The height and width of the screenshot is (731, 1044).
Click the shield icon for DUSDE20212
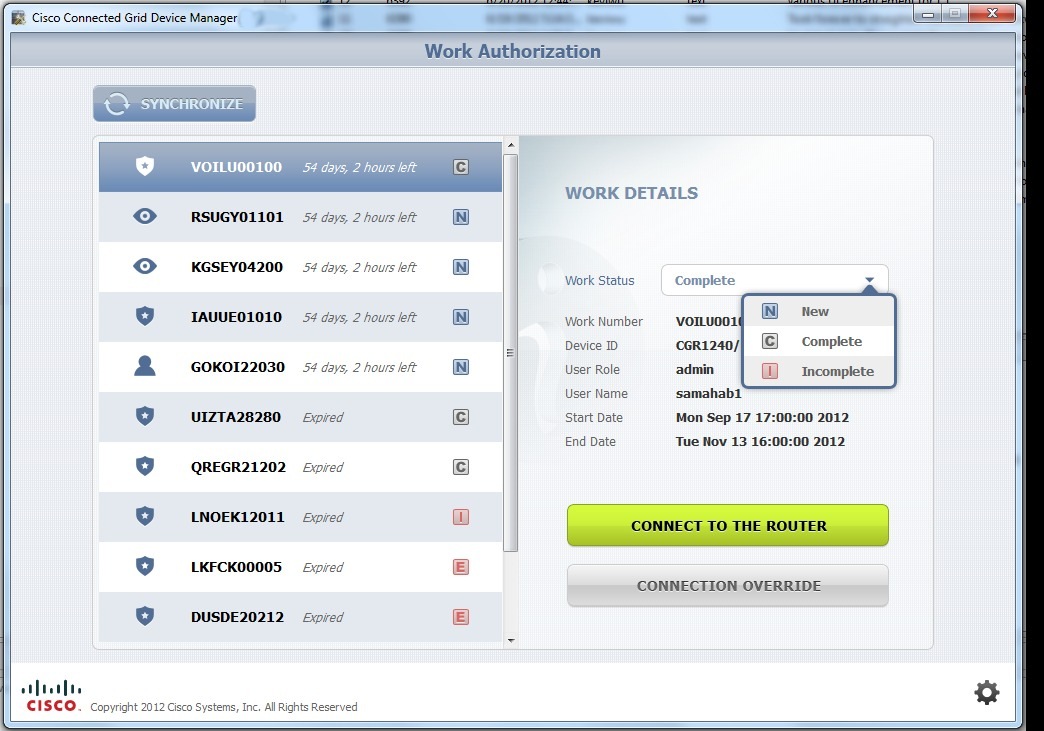(x=144, y=616)
